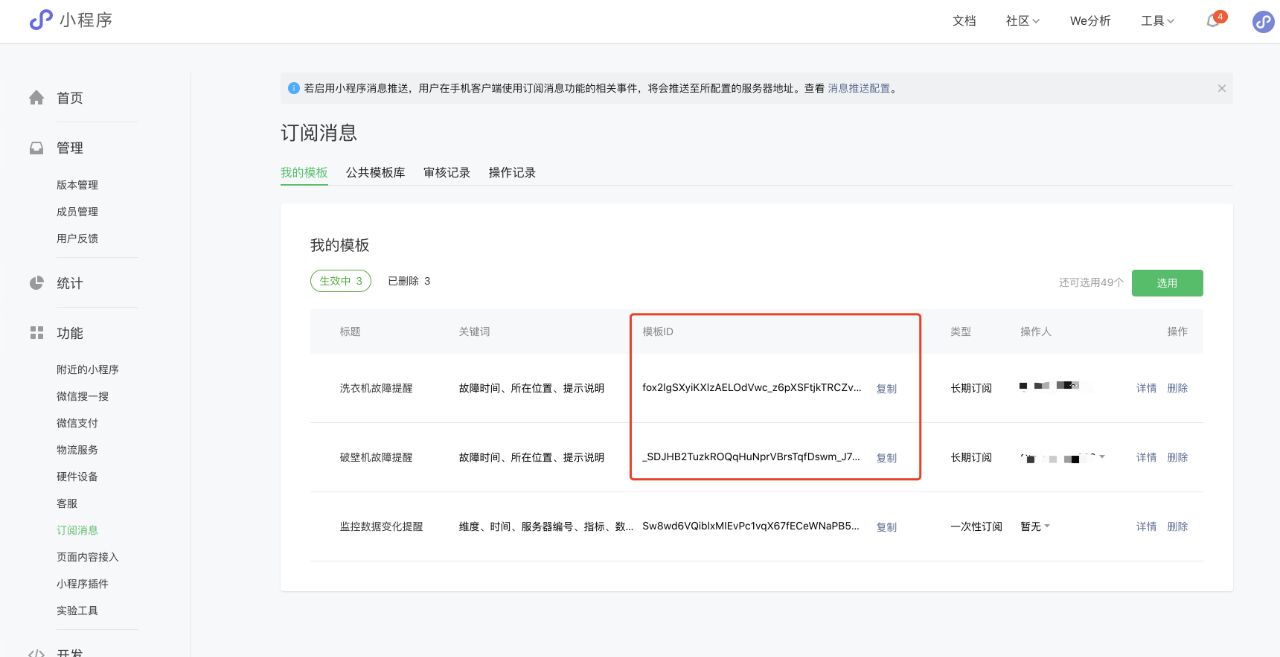Open We分析 in top navigation
The height and width of the screenshot is (657, 1280).
click(x=1090, y=21)
